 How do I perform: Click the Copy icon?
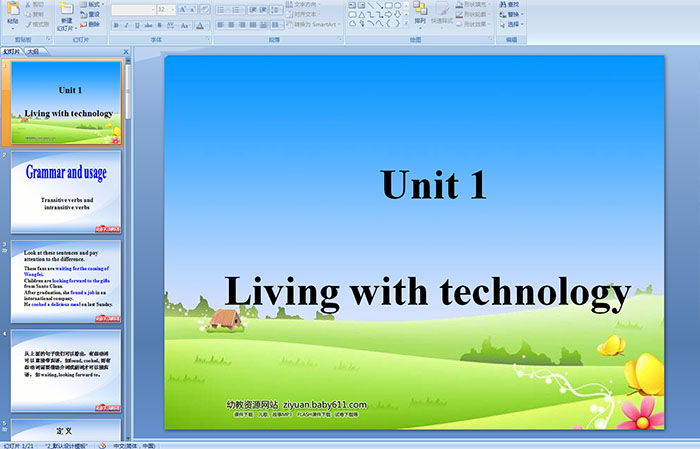[x=28, y=14]
